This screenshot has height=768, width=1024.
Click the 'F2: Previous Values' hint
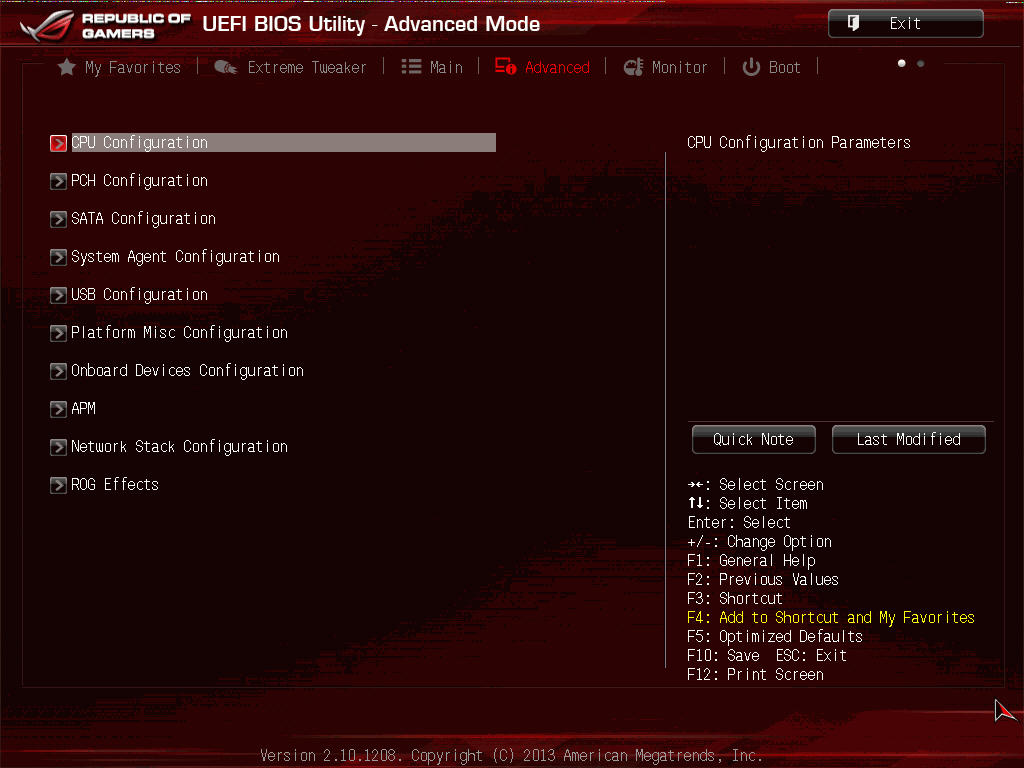pos(763,580)
